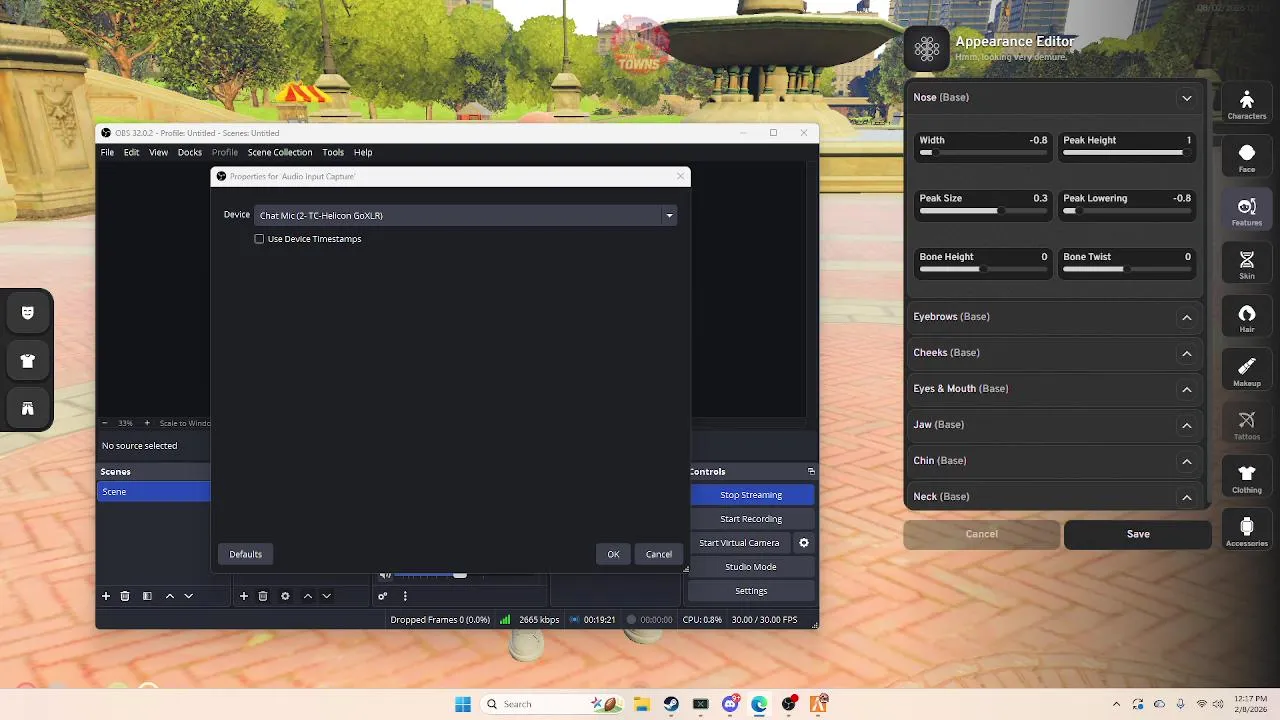Open source properties gear icon
The height and width of the screenshot is (720, 1280).
(x=285, y=596)
